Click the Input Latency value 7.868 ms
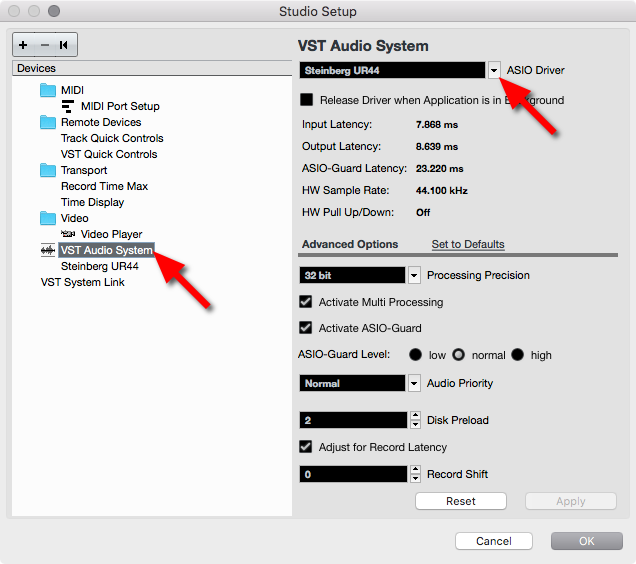The width and height of the screenshot is (636, 564). tap(437, 125)
